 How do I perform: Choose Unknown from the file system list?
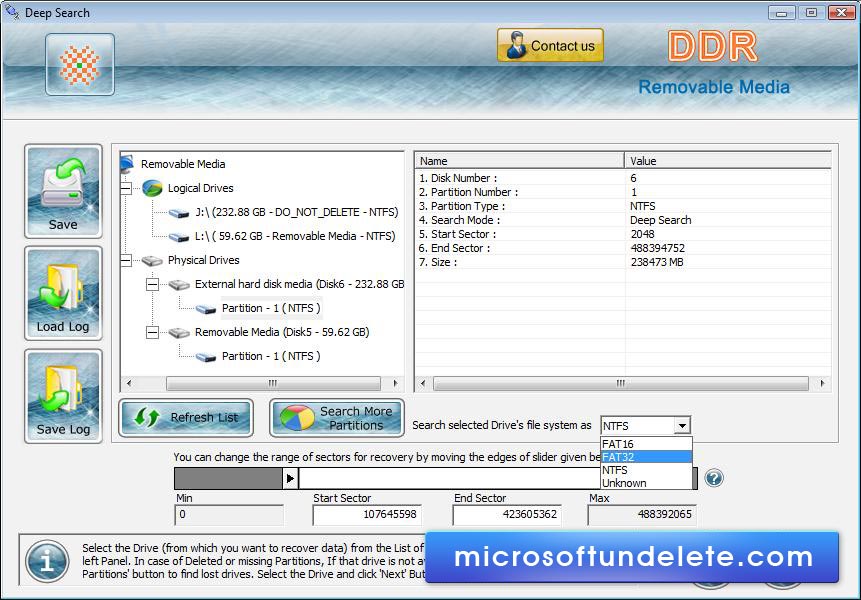646,483
